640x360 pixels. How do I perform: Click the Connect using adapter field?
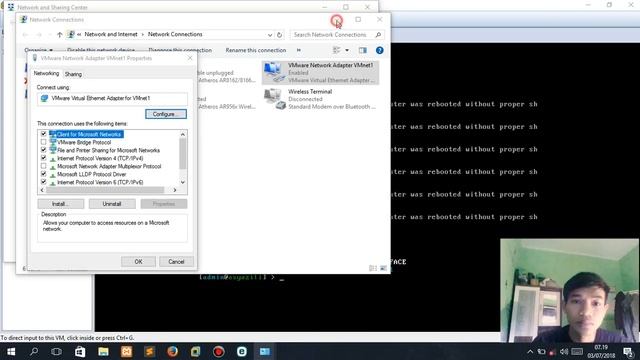(112, 98)
